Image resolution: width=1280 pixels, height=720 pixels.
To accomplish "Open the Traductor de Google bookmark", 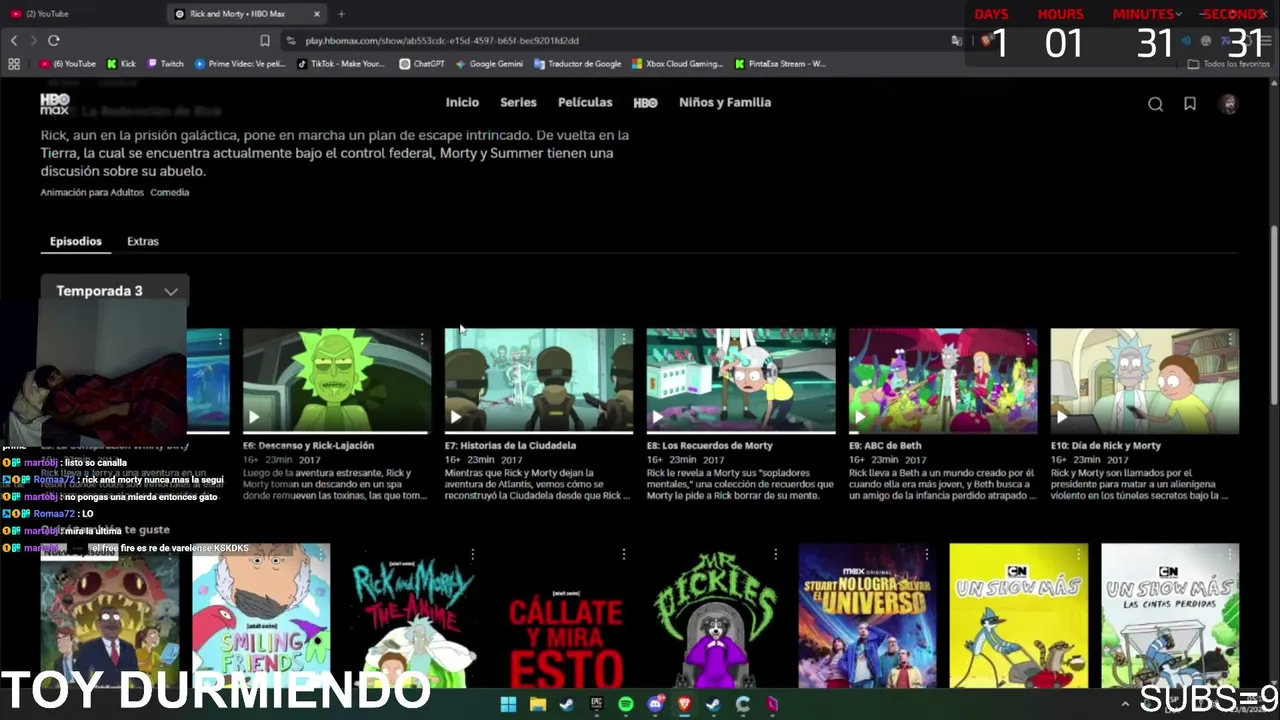I will (x=578, y=64).
